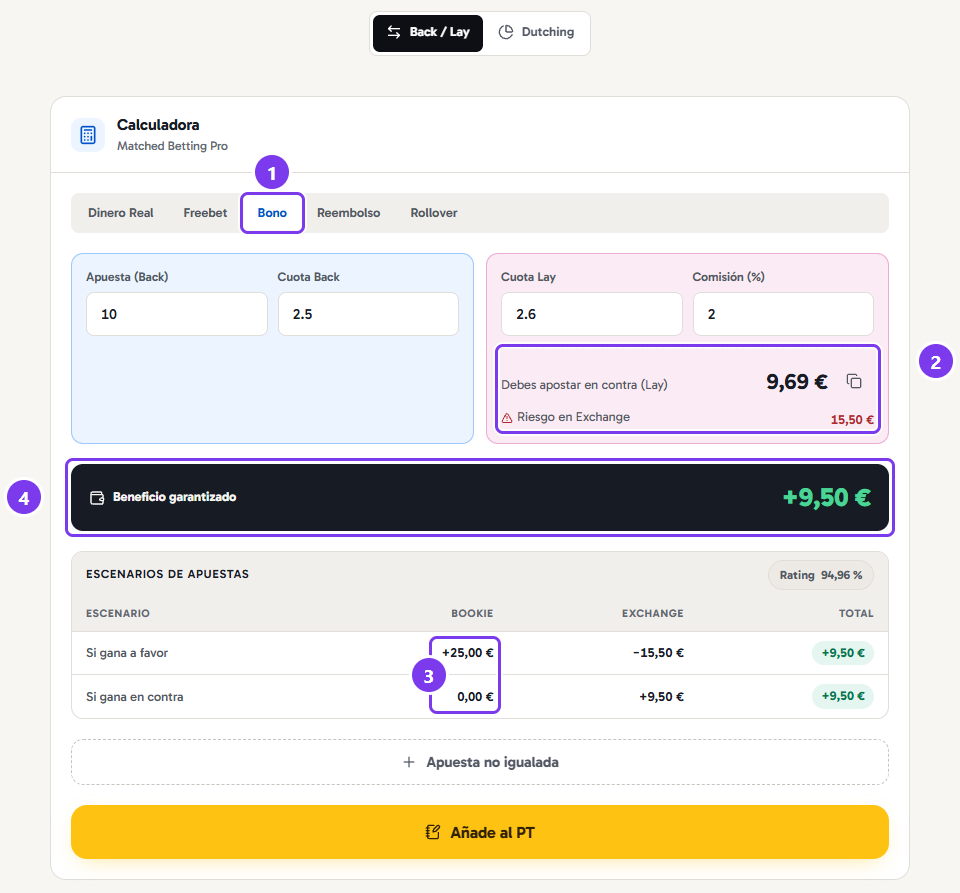The width and height of the screenshot is (960, 893).
Task: Click the total badge in Si gana a favor row
Action: pos(843,653)
